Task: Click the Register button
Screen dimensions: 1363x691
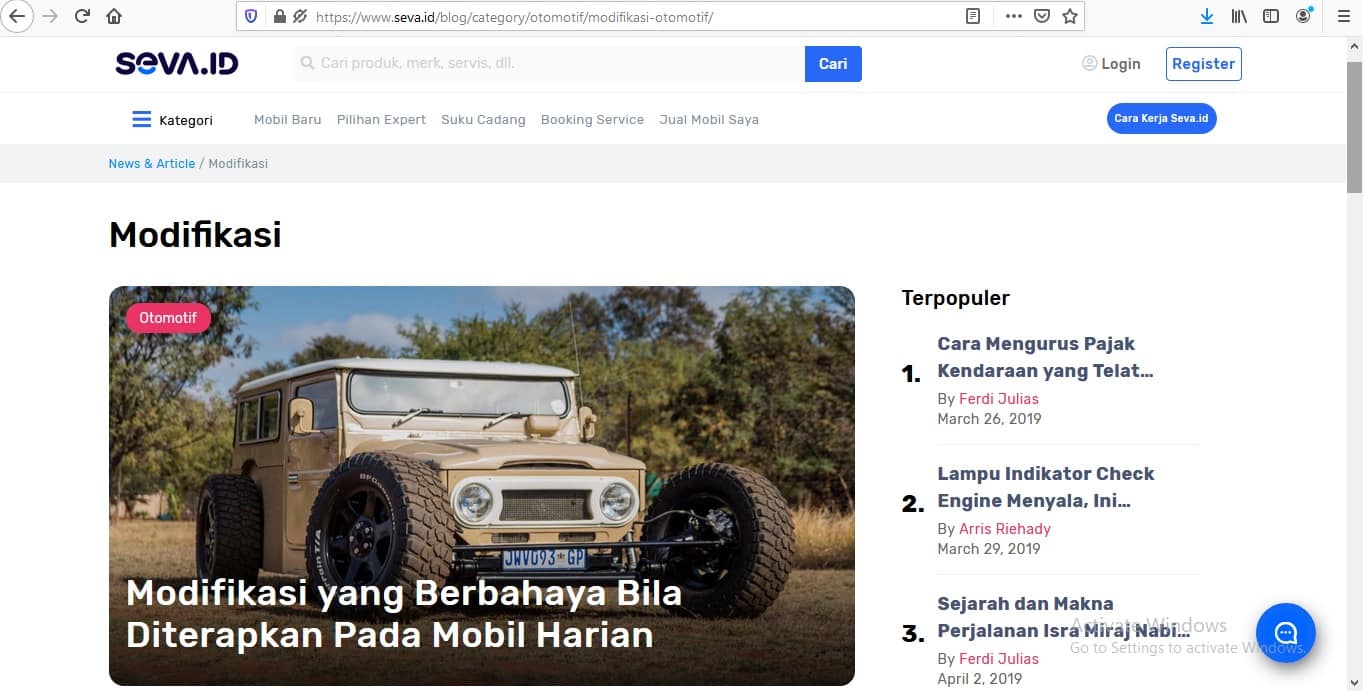Action: [1203, 63]
